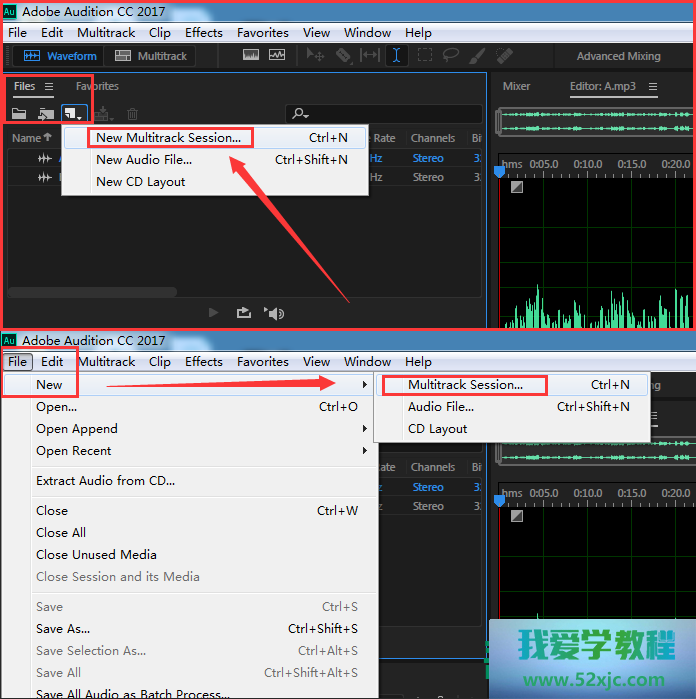
Task: Click the Open File folder icon
Action: click(x=19, y=115)
